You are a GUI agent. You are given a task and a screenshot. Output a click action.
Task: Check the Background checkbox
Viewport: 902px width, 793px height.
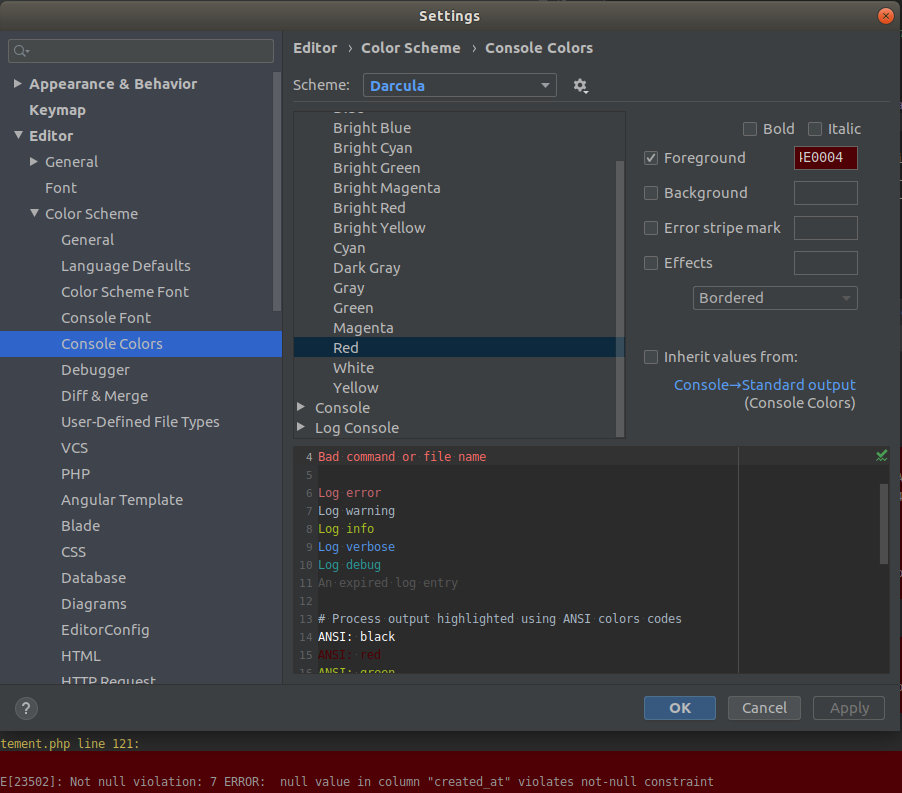651,193
